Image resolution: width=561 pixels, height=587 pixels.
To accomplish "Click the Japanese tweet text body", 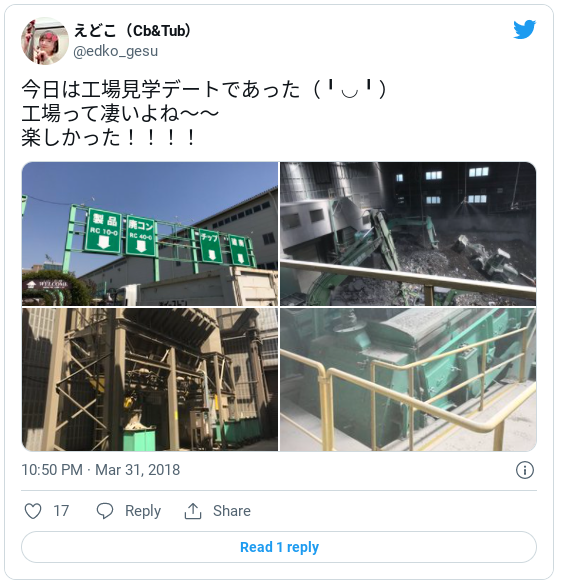I will tap(204, 113).
